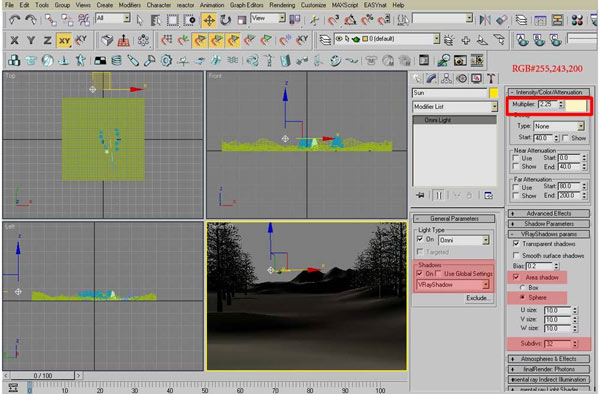Open the Modifiers menu

point(129,5)
